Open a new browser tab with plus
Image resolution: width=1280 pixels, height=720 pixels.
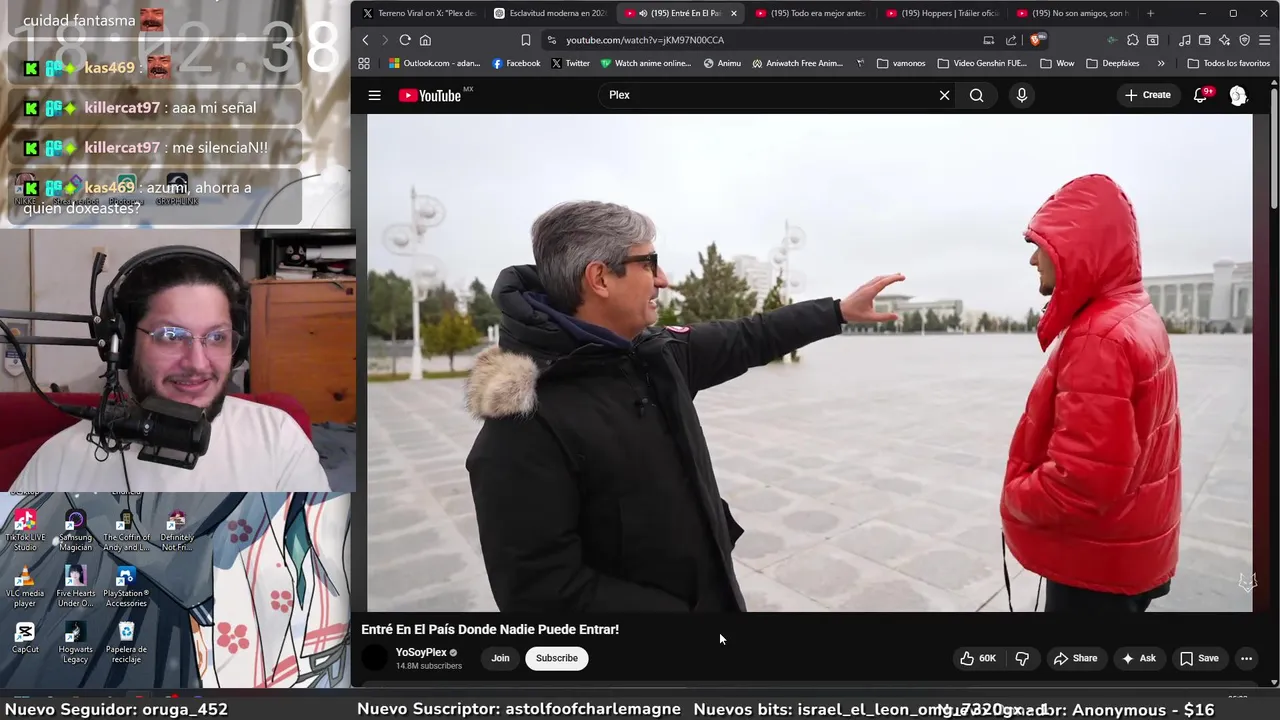(x=1150, y=13)
